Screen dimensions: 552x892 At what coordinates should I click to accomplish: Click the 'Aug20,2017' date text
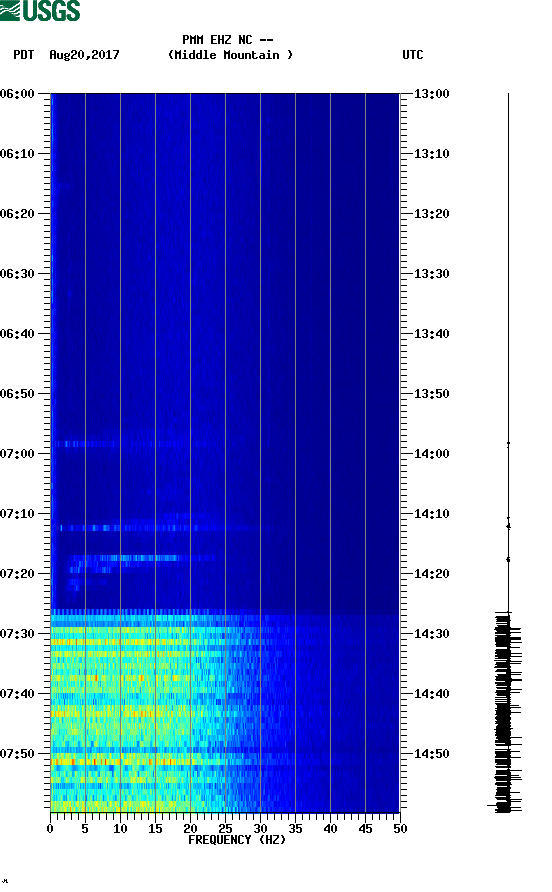tap(84, 55)
